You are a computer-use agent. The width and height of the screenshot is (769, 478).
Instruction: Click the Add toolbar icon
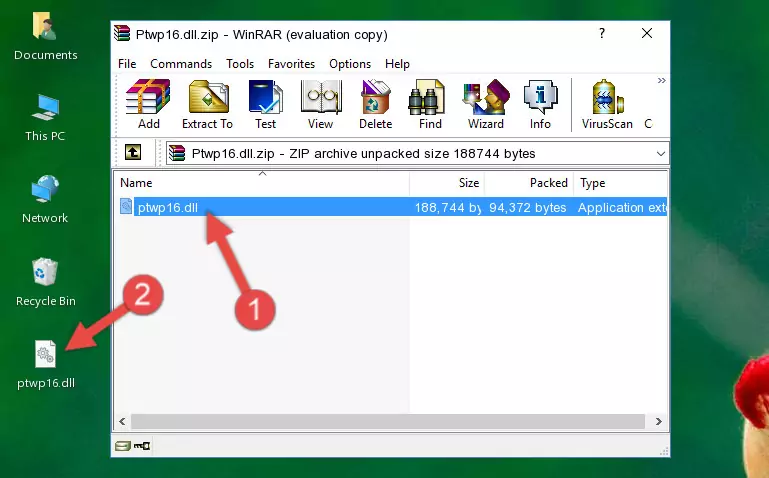tap(148, 104)
